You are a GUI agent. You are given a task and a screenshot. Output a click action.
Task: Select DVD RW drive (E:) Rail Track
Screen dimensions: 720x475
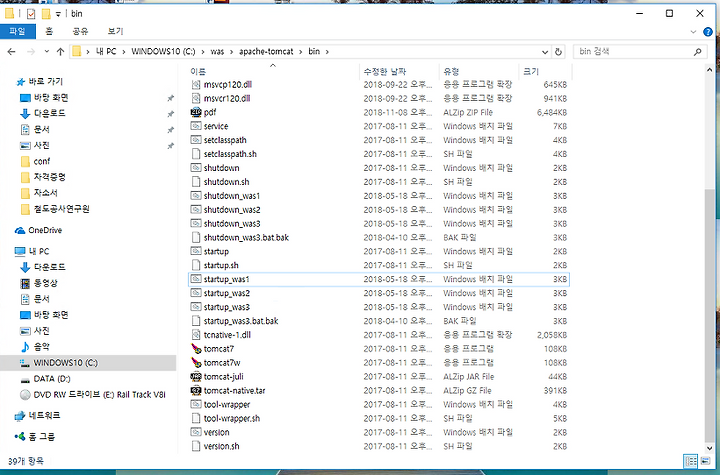click(93, 395)
